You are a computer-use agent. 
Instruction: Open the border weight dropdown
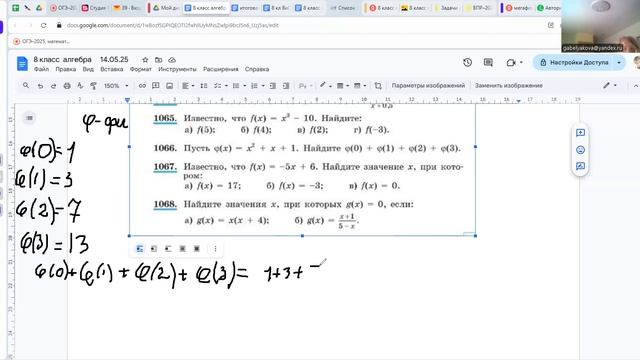coord(342,86)
